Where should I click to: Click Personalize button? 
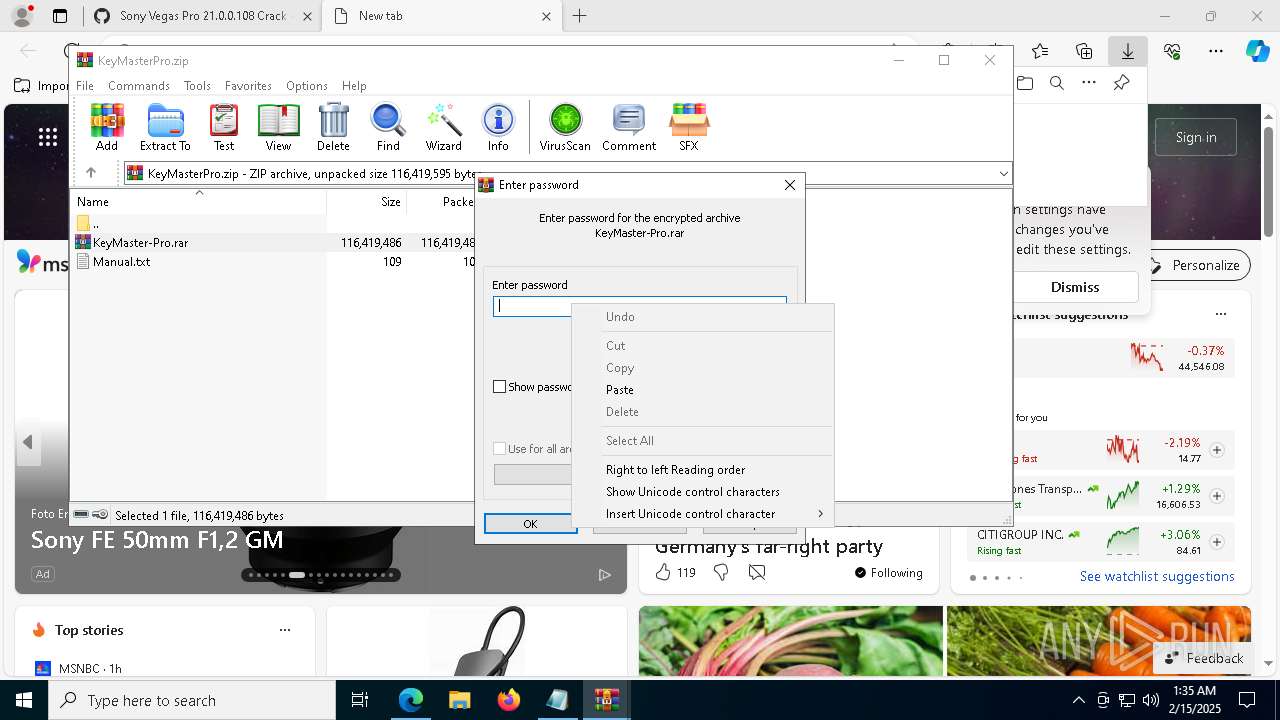(x=1196, y=265)
